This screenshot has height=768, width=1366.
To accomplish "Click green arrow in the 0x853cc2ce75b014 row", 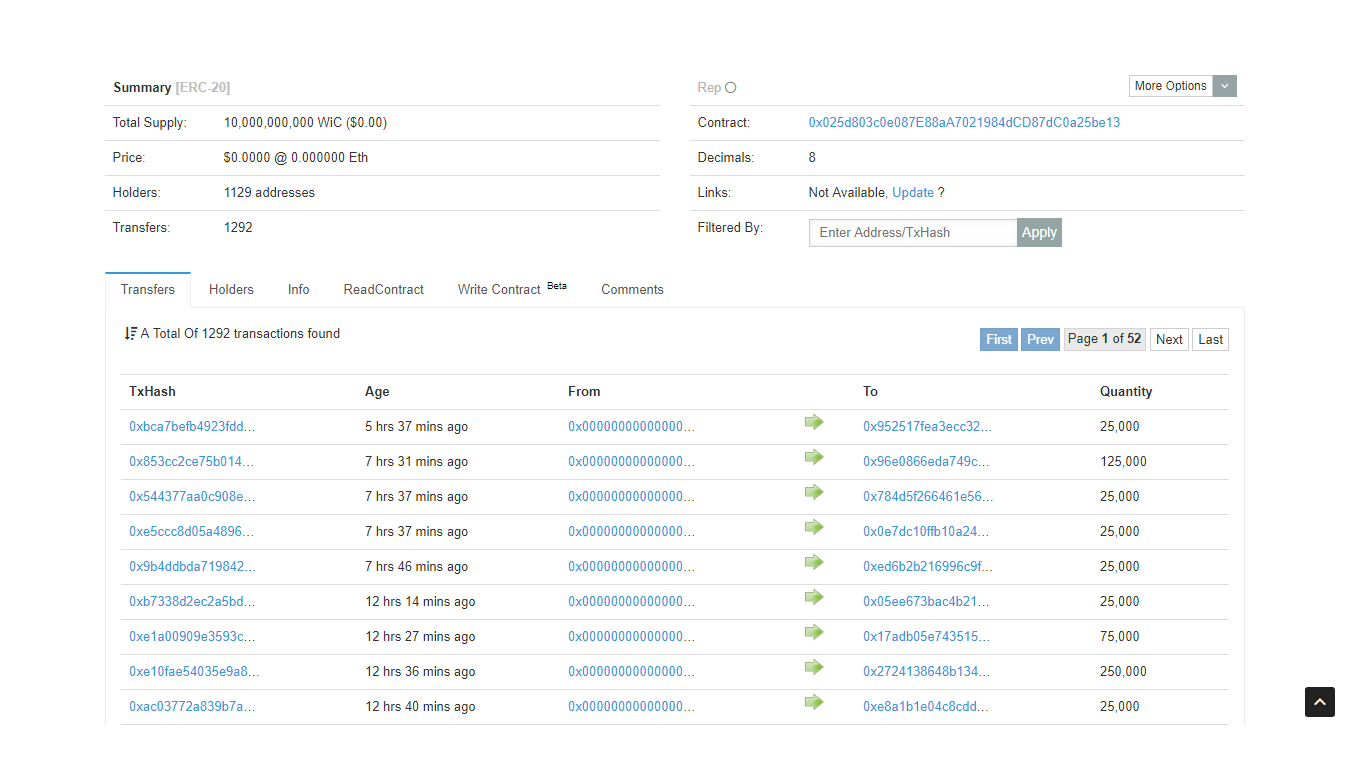I will click(814, 457).
